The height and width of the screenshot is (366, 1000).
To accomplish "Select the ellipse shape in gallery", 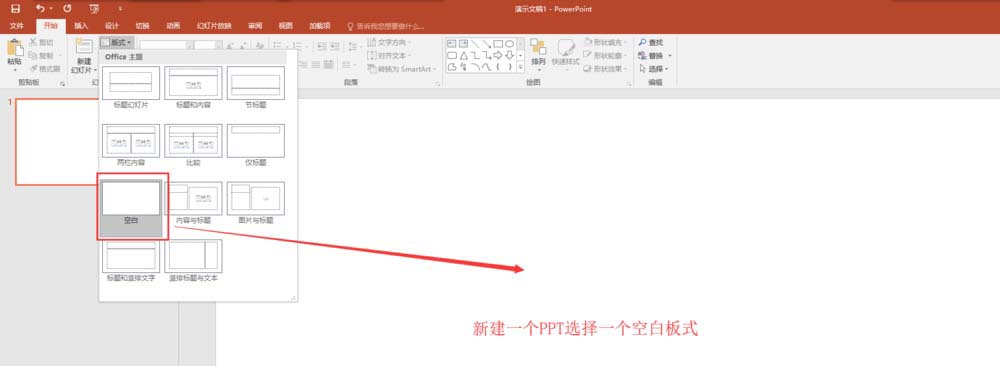I will pos(510,43).
